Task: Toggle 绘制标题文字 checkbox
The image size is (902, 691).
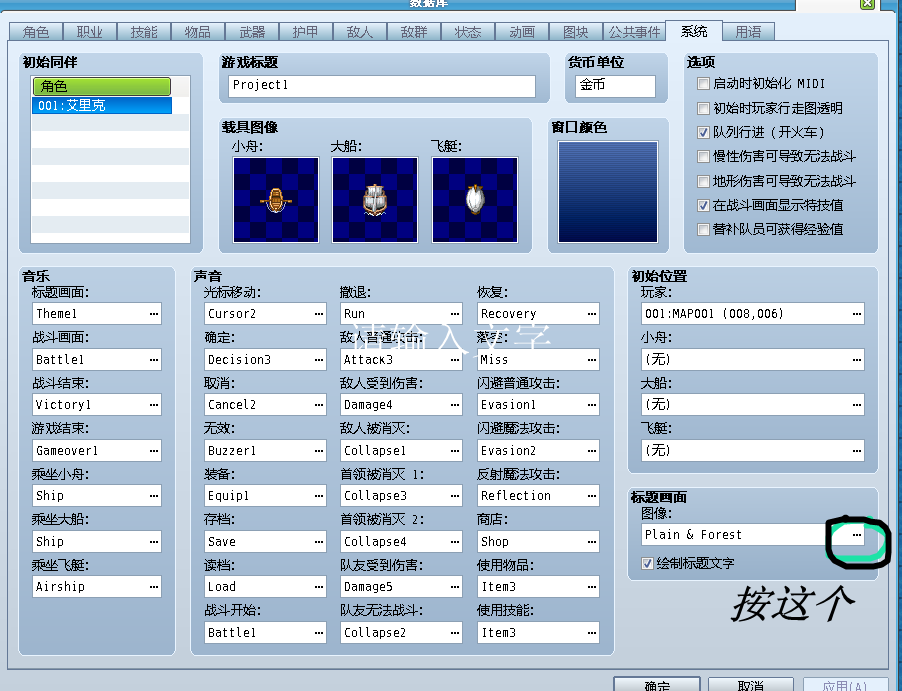Action: coord(647,563)
